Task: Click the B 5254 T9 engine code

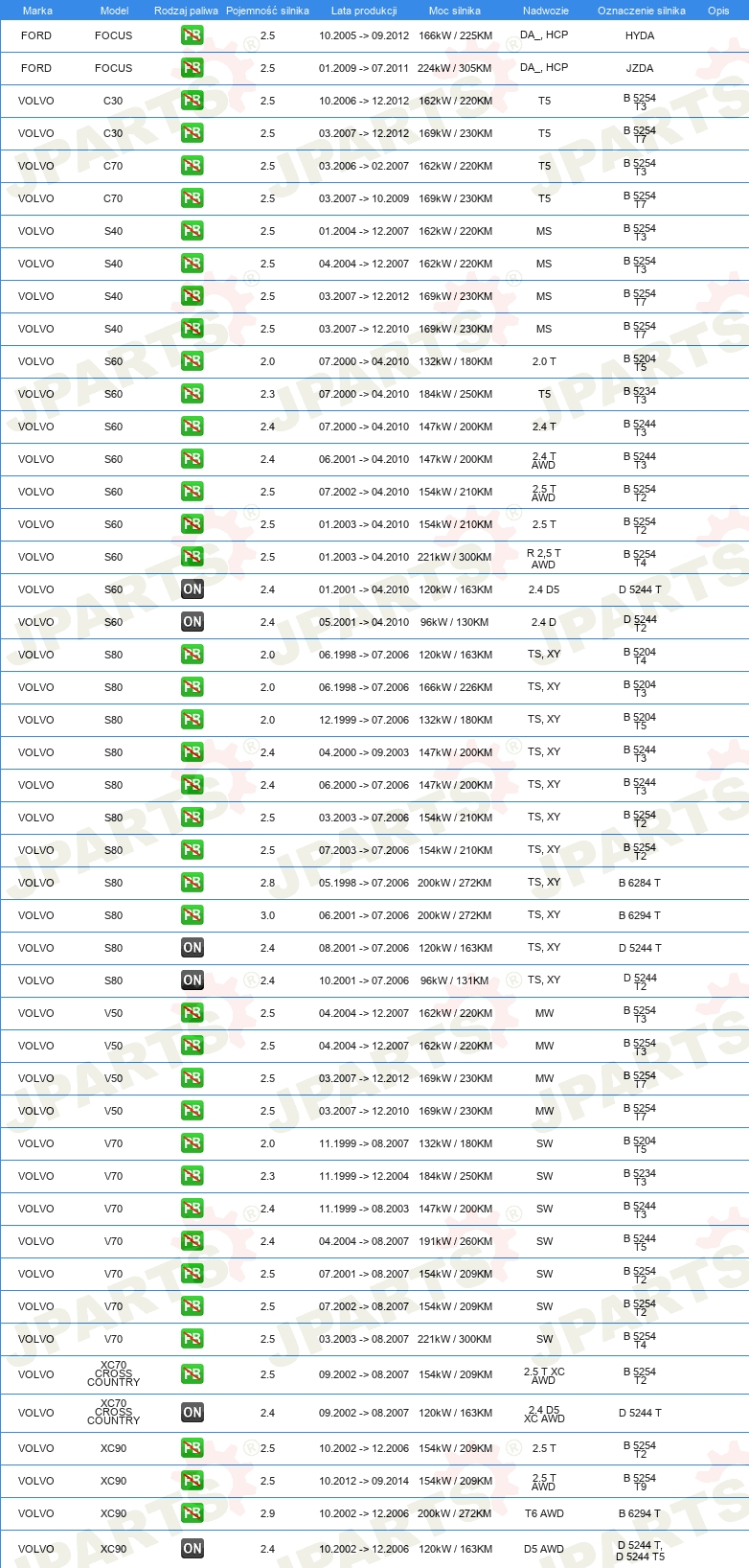Action: [x=640, y=1482]
